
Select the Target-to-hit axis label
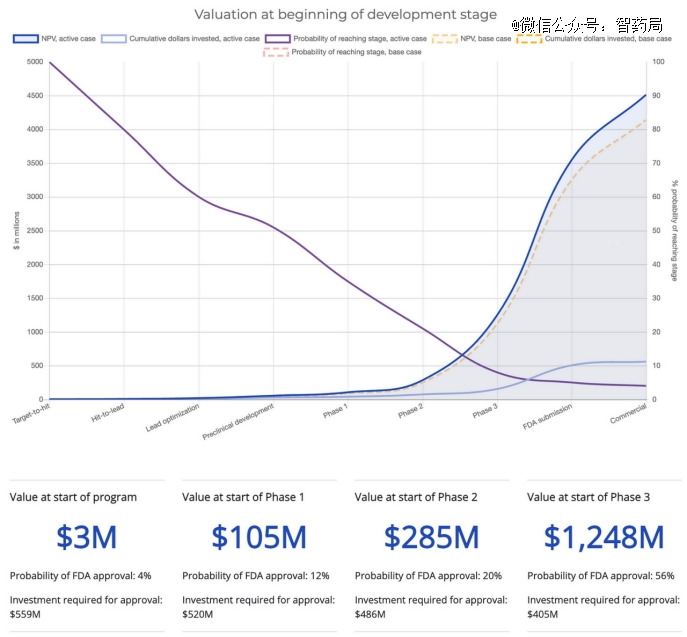tap(32, 414)
